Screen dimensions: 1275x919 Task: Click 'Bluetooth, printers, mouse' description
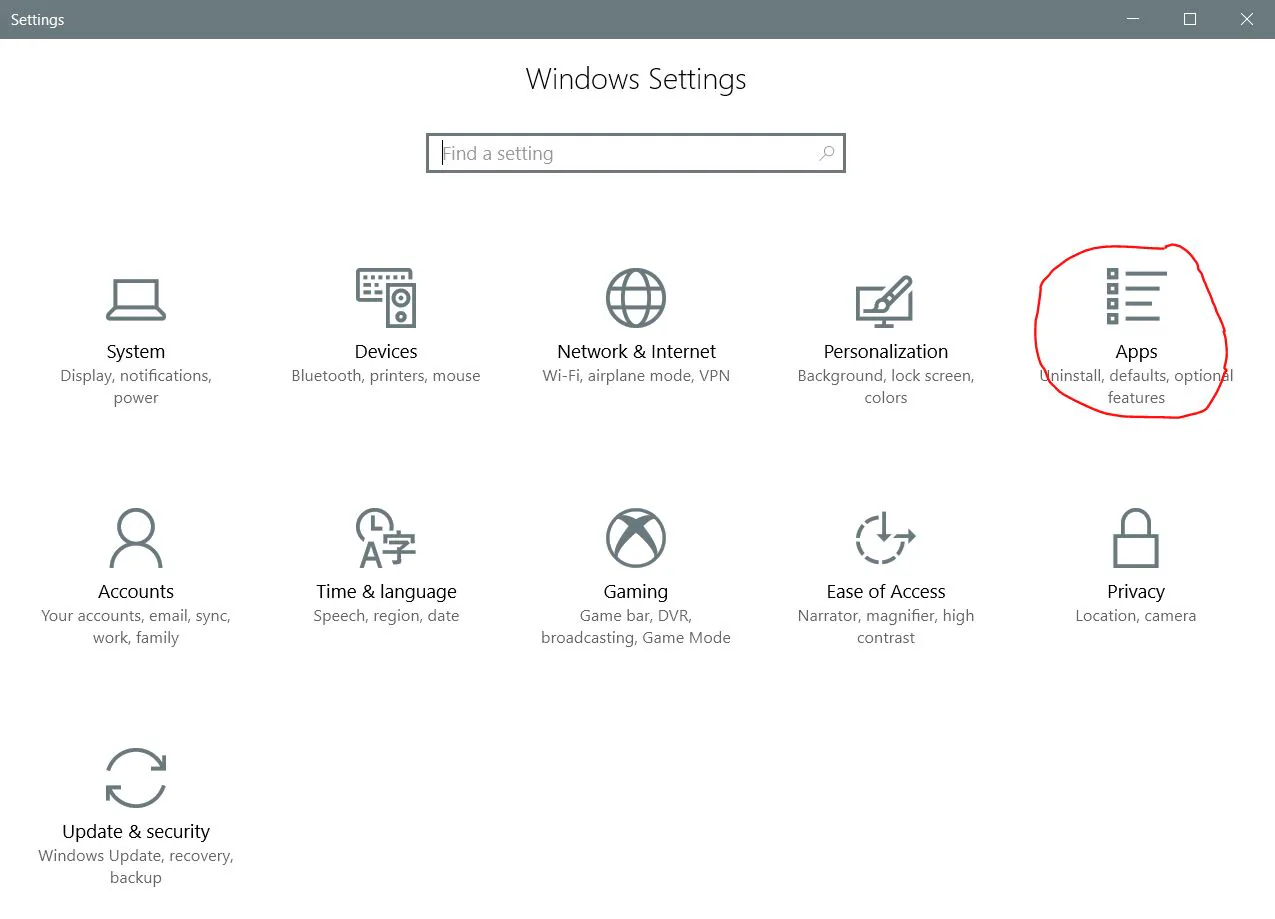[386, 376]
